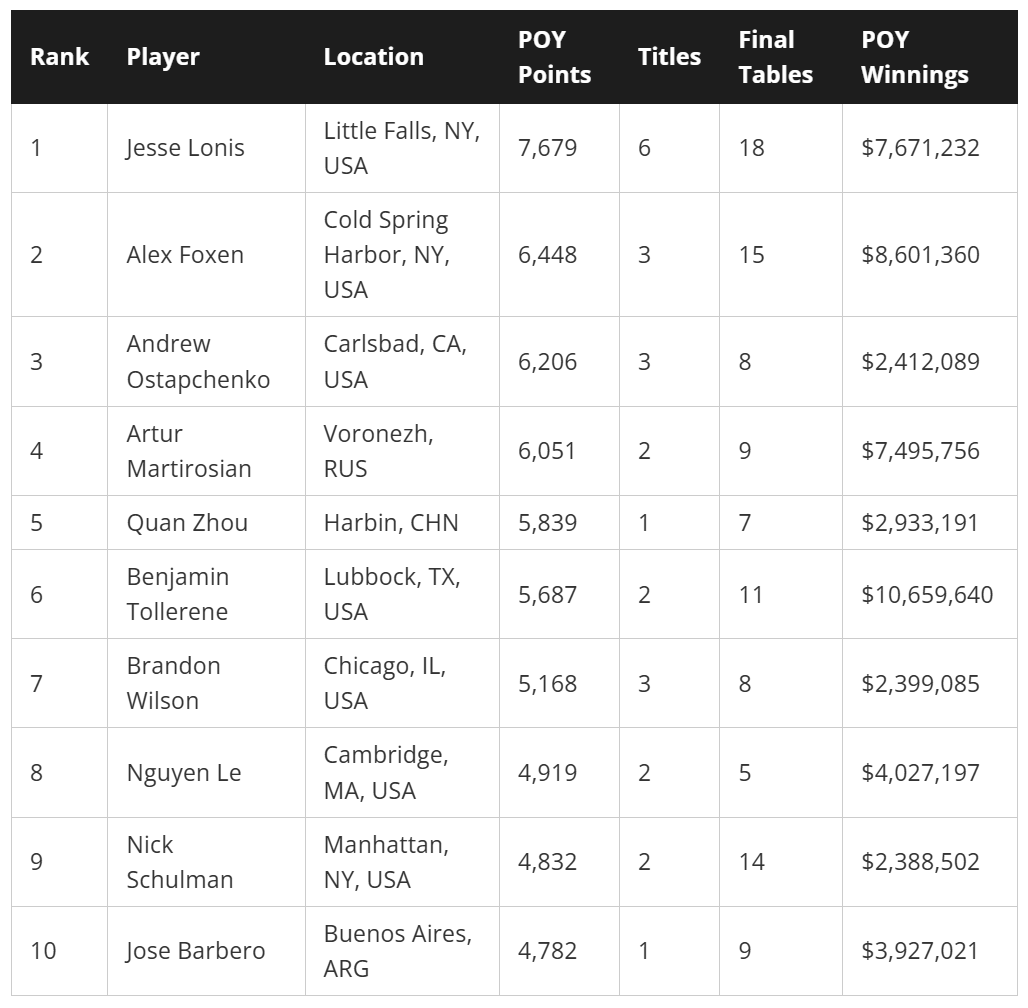Image resolution: width=1028 pixels, height=1008 pixels.
Task: Click the Titles column header
Action: [669, 57]
